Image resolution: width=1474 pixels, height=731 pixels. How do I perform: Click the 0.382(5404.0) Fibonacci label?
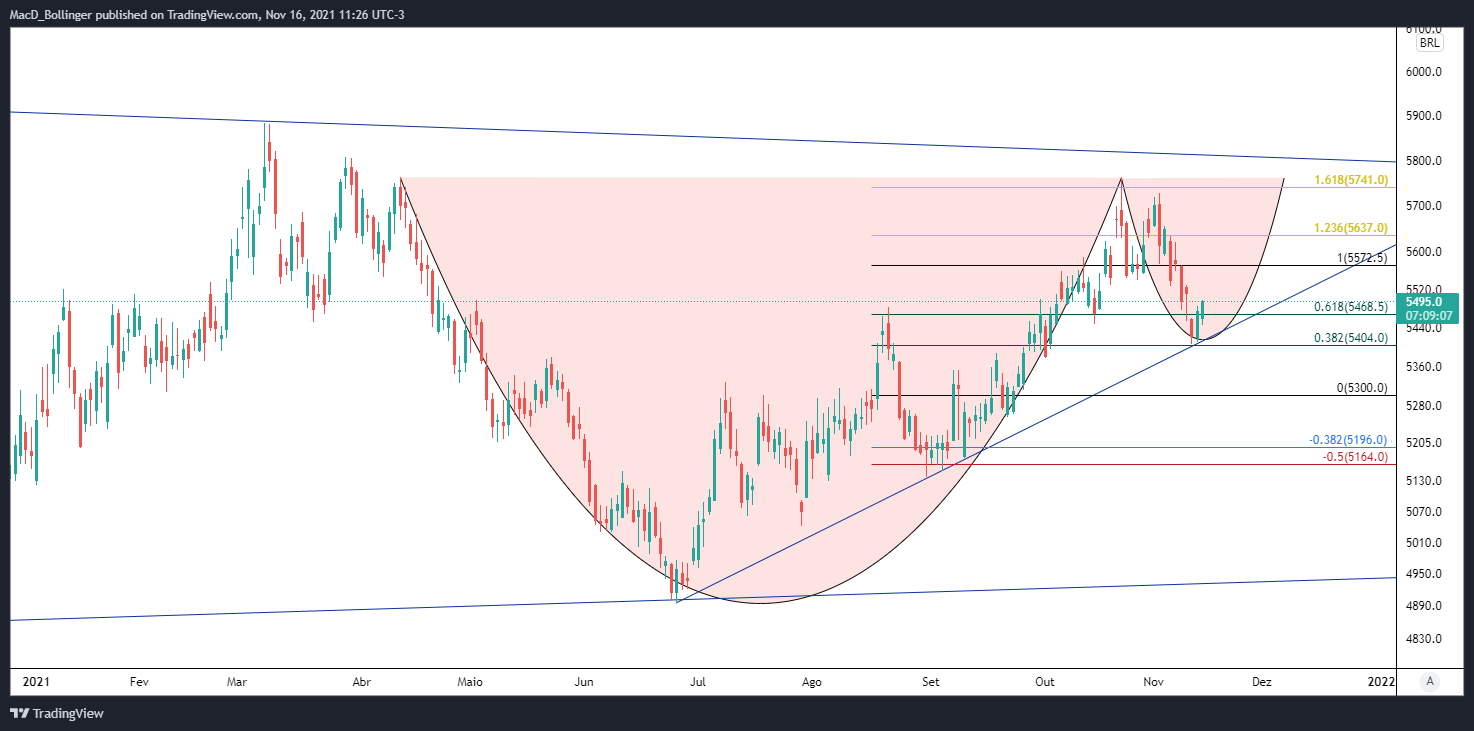(x=1350, y=338)
